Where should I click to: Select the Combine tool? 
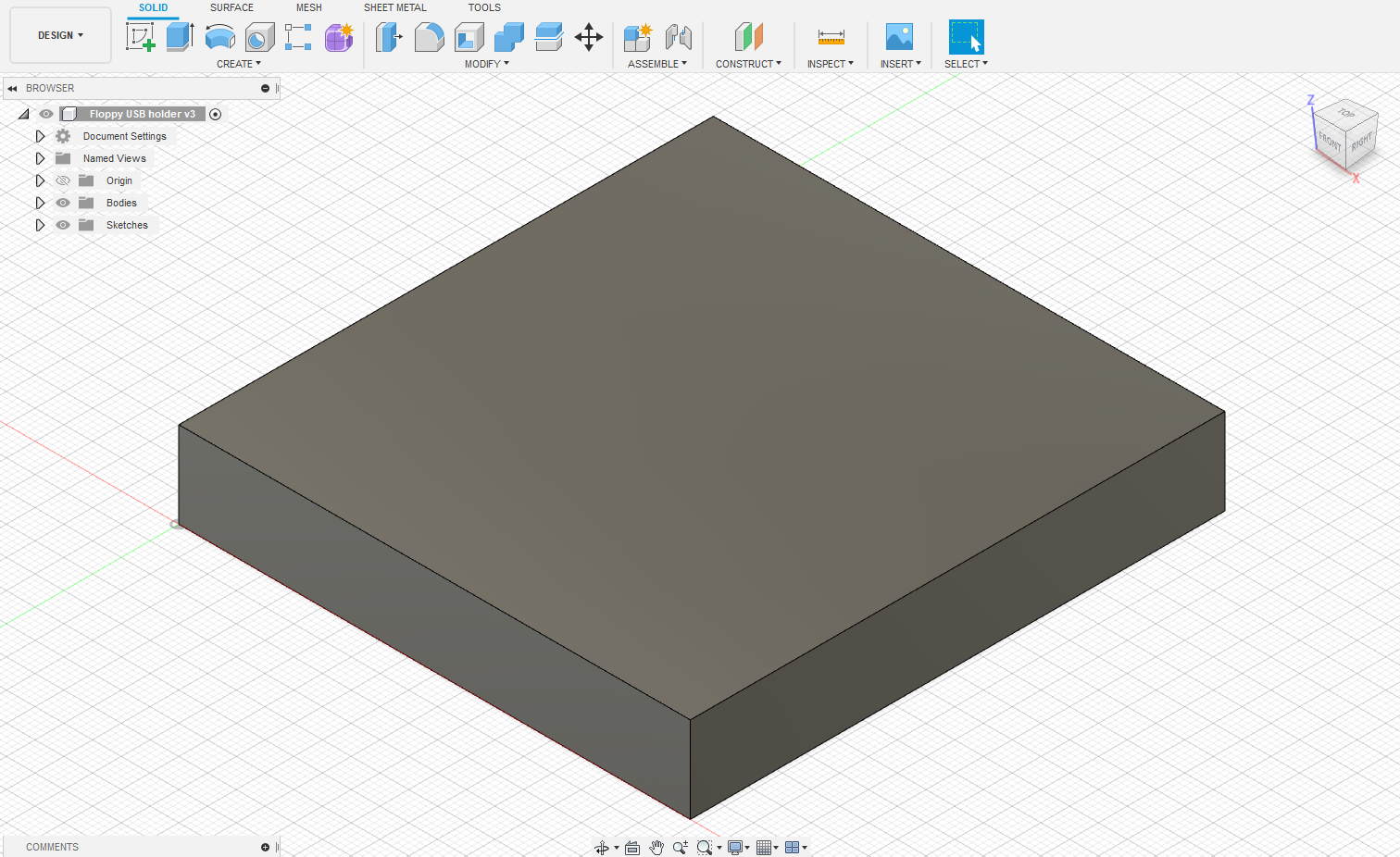click(509, 37)
